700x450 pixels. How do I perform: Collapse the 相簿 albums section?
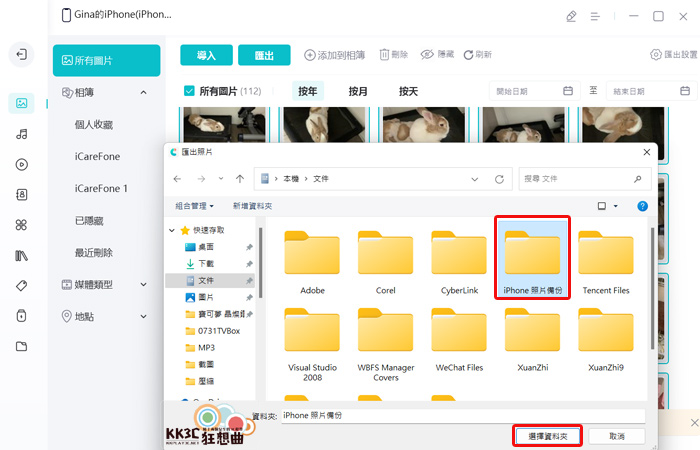143,92
